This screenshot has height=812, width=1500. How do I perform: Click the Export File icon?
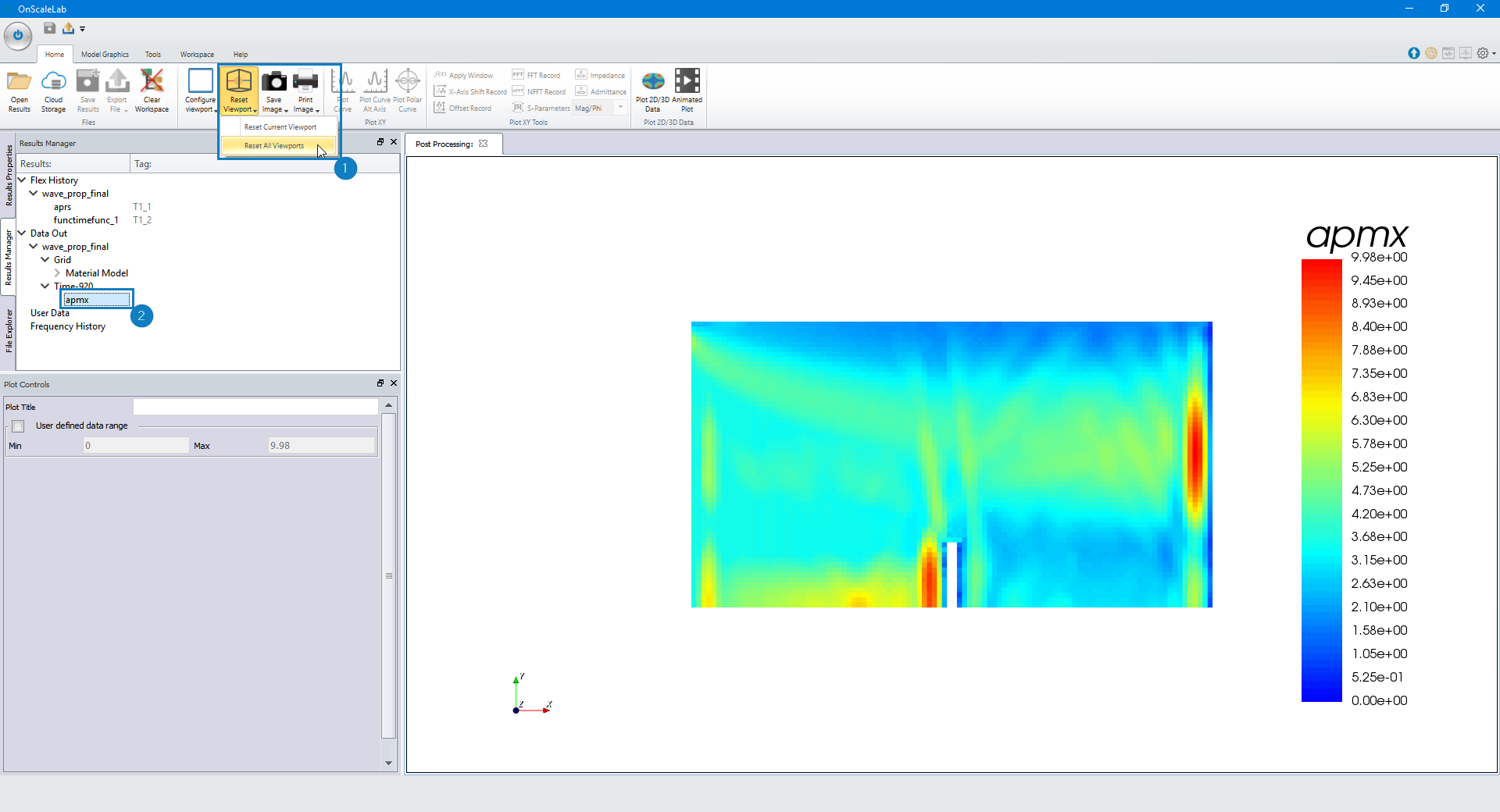click(117, 81)
